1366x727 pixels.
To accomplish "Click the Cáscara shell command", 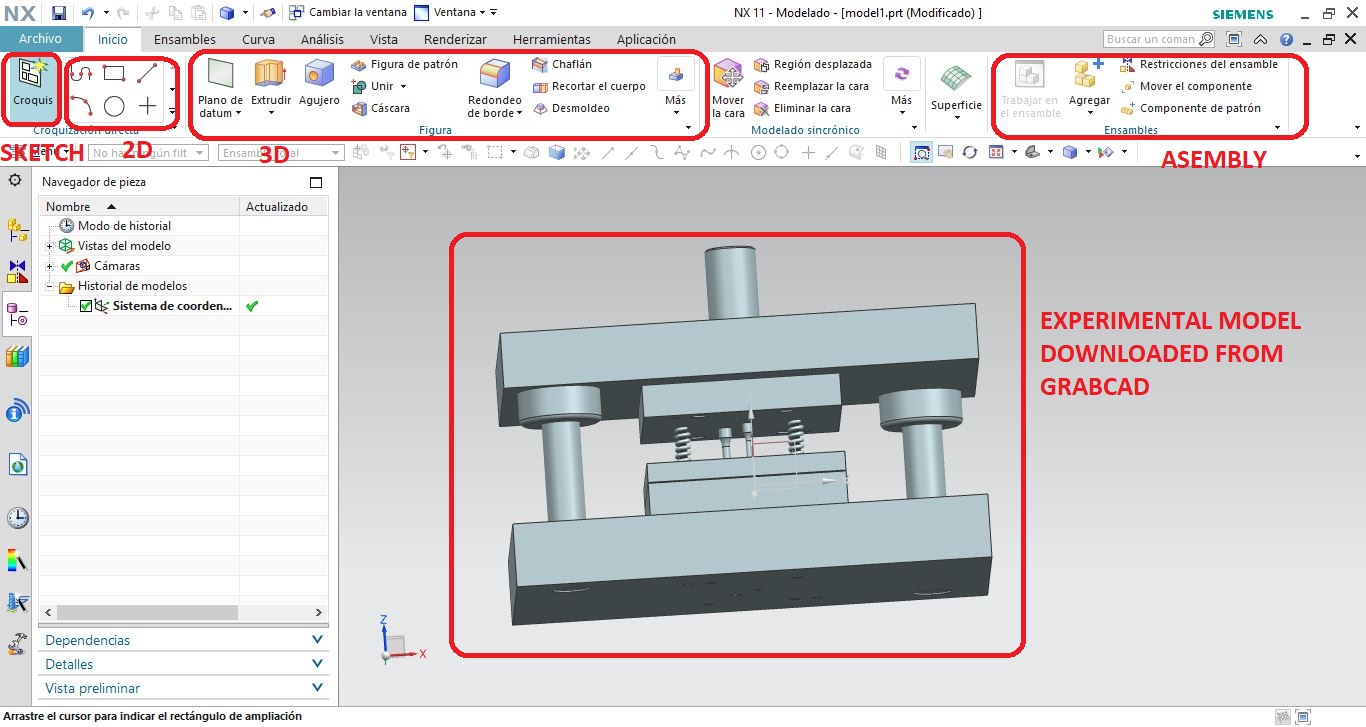I will point(381,108).
